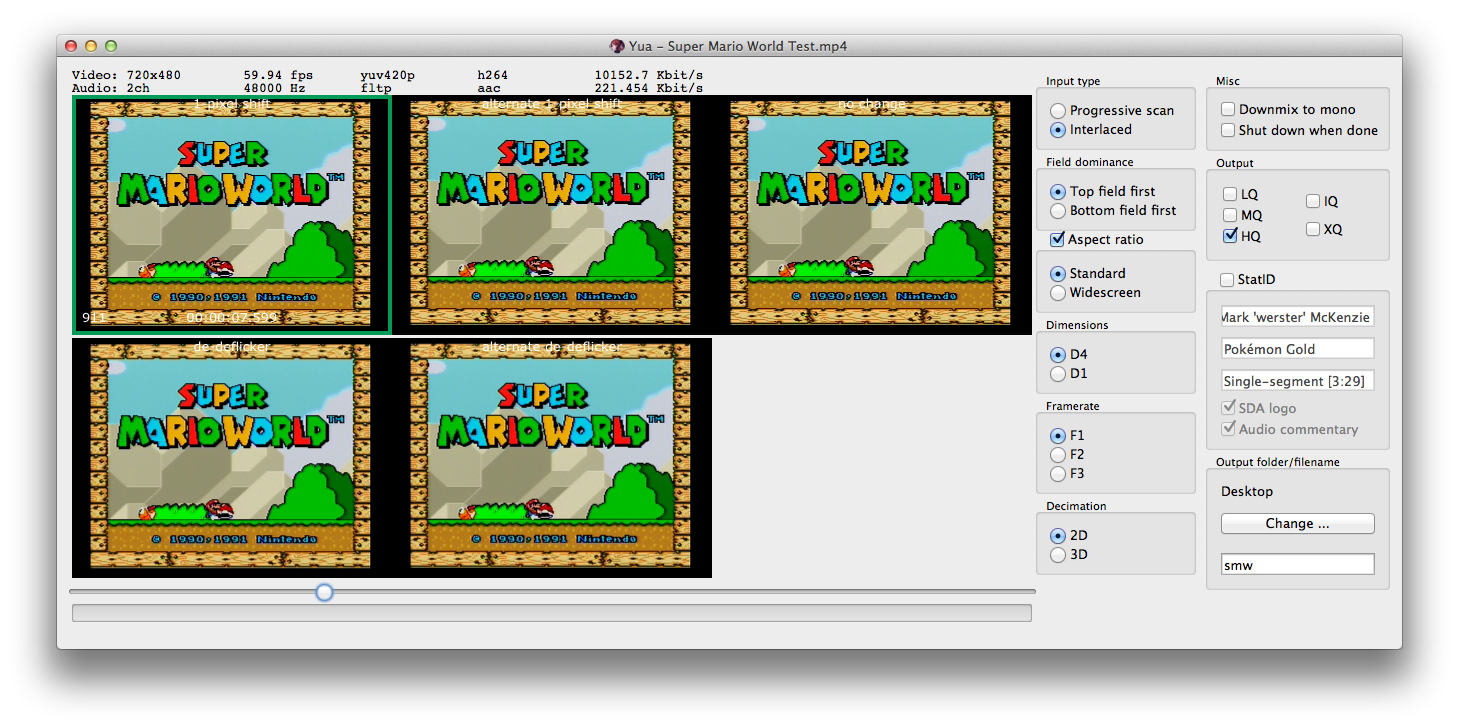The height and width of the screenshot is (728, 1459).
Task: Click the video seek slider handle
Action: (x=324, y=593)
